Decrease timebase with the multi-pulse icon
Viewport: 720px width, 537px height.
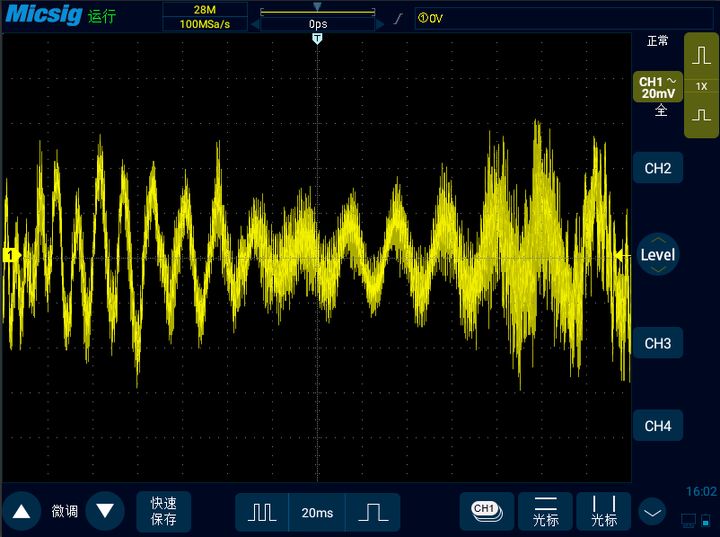click(x=262, y=512)
